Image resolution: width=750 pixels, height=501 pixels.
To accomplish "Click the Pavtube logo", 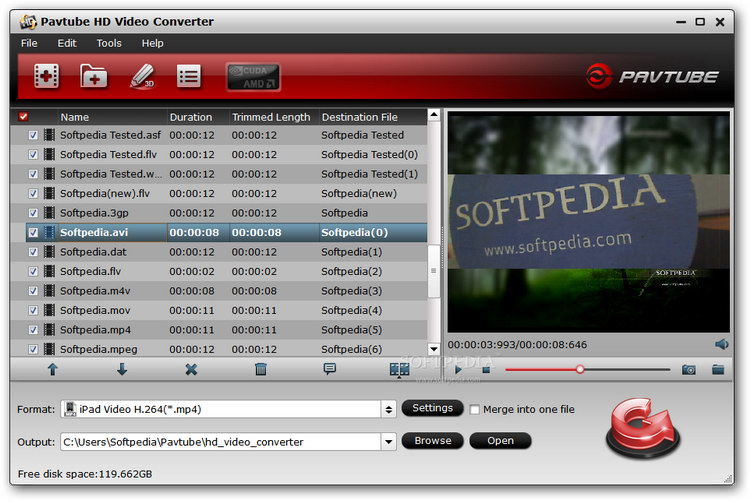I will click(652, 76).
